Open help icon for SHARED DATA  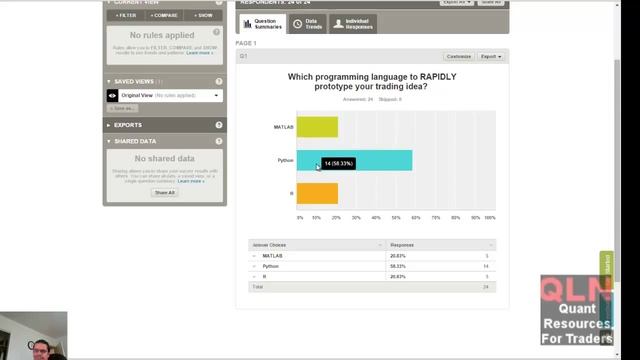[219, 141]
